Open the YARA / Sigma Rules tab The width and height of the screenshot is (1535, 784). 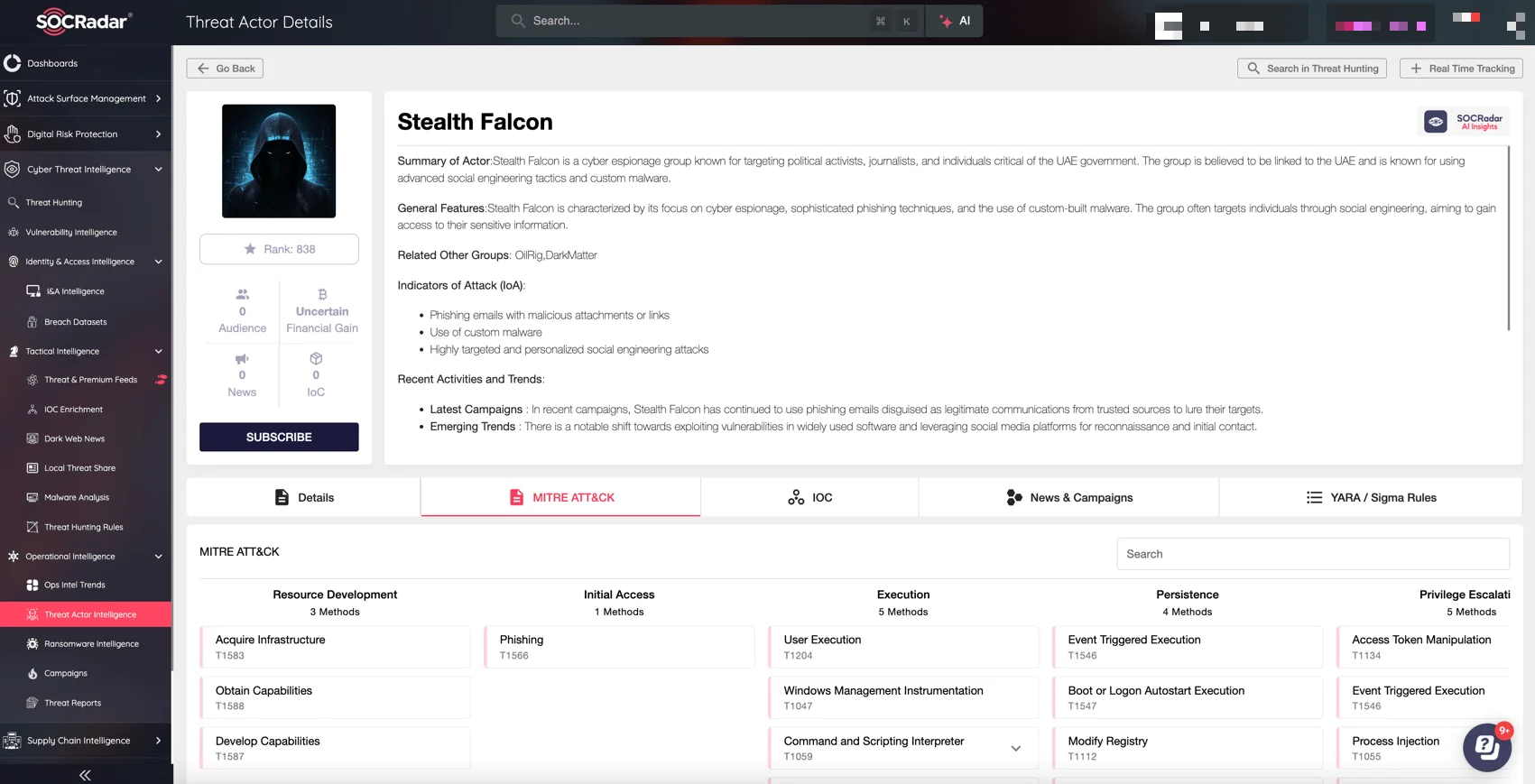click(x=1371, y=498)
